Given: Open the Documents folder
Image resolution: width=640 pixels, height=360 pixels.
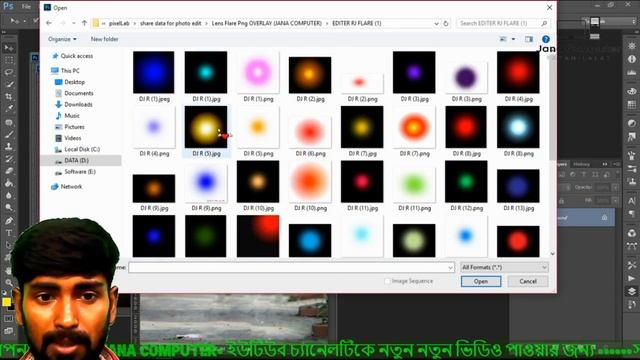Looking at the screenshot, I should coord(78,93).
